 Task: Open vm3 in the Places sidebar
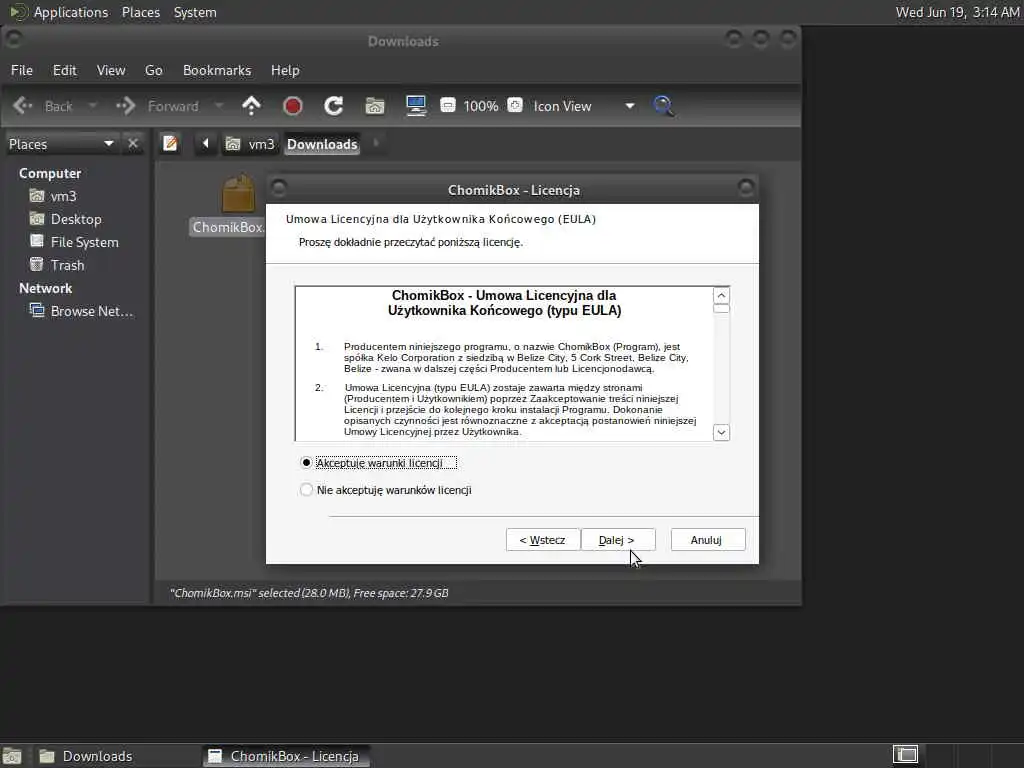[54, 196]
